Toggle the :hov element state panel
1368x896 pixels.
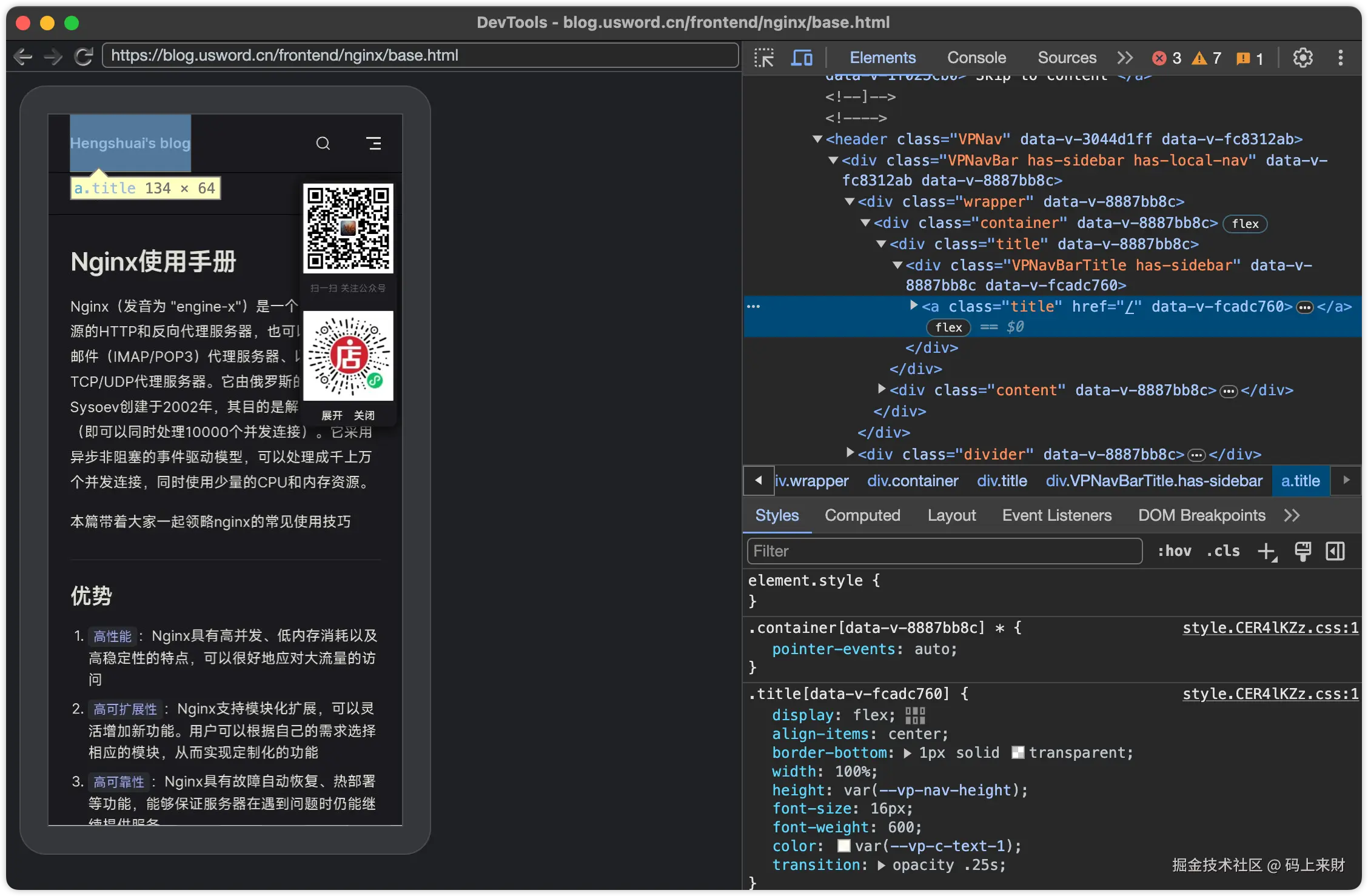[x=1174, y=551]
